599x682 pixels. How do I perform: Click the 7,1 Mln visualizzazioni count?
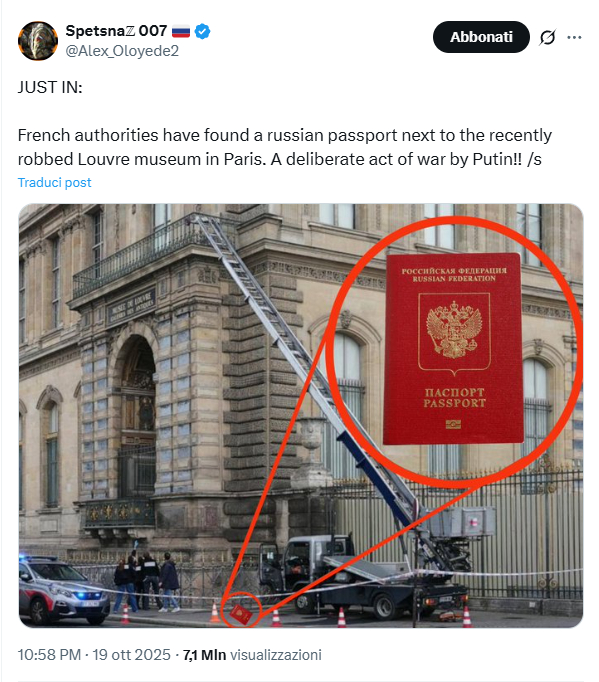(x=252, y=655)
